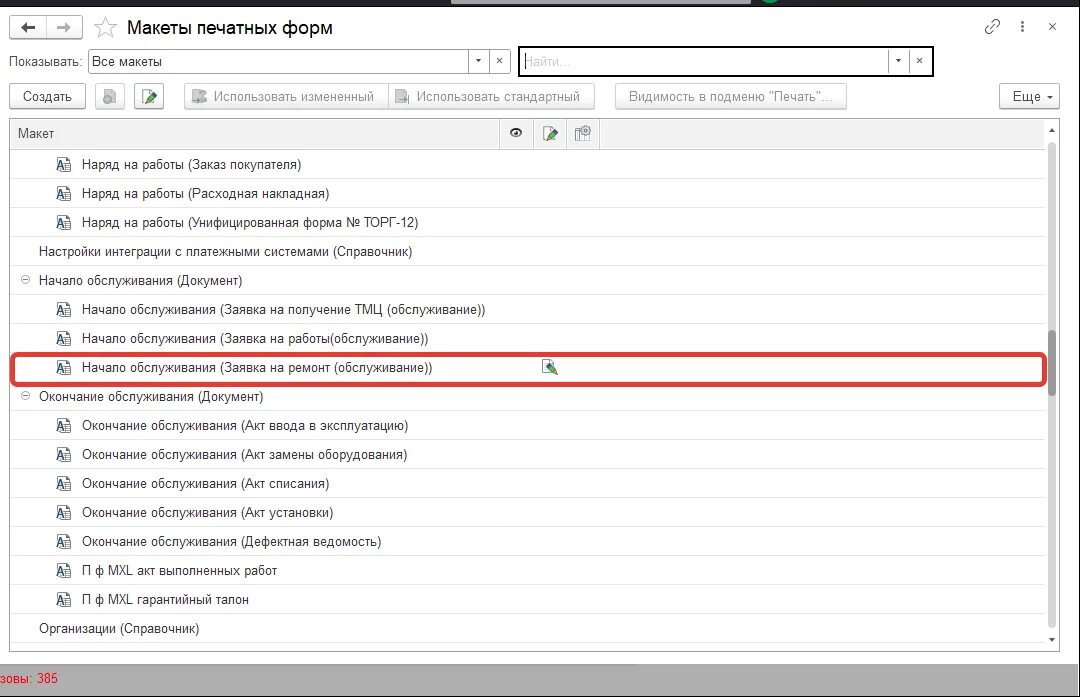The image size is (1080, 697).
Task: Select П ф MXL гарантийный талон text
Action: (165, 599)
